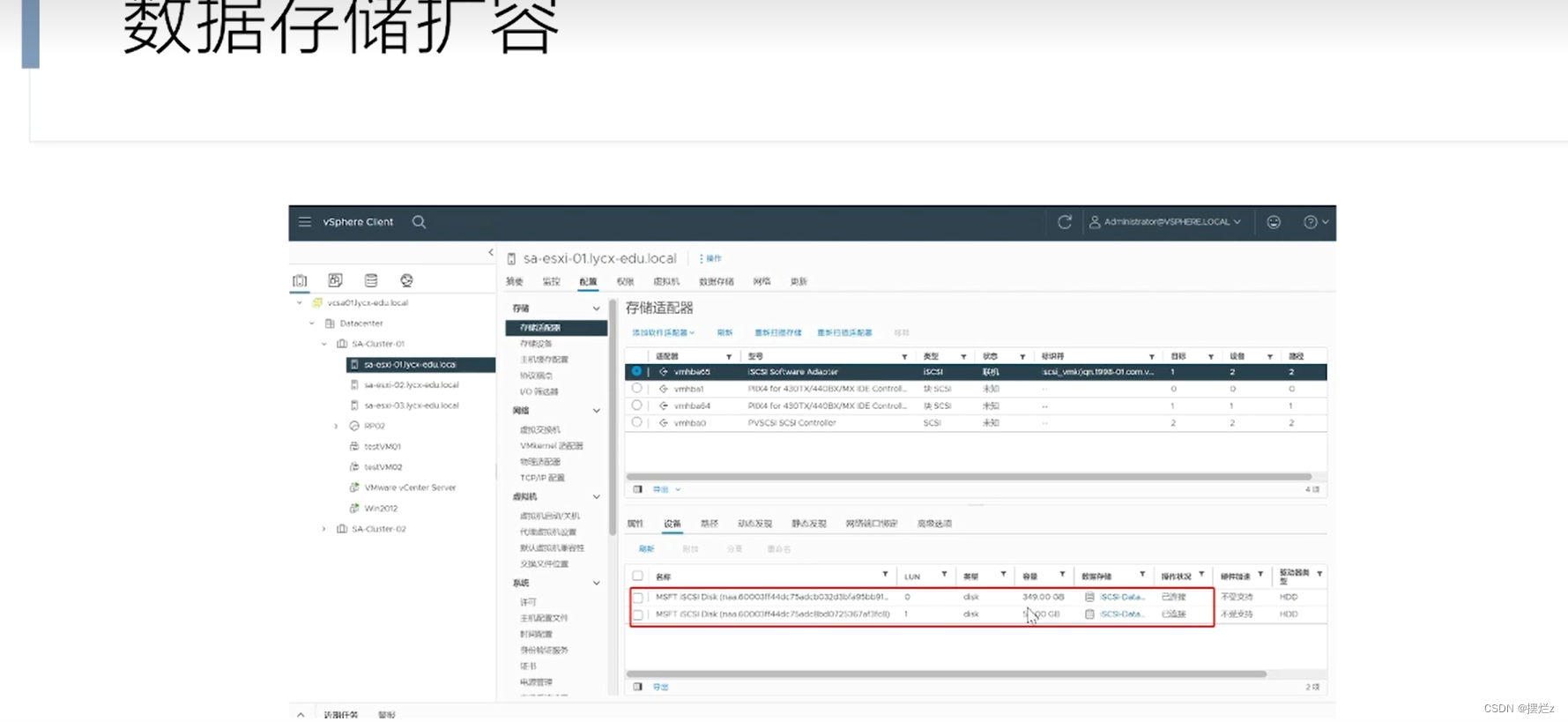Click the adapter icon beside vmhba65
This screenshot has width=1568, height=722.
tap(664, 372)
